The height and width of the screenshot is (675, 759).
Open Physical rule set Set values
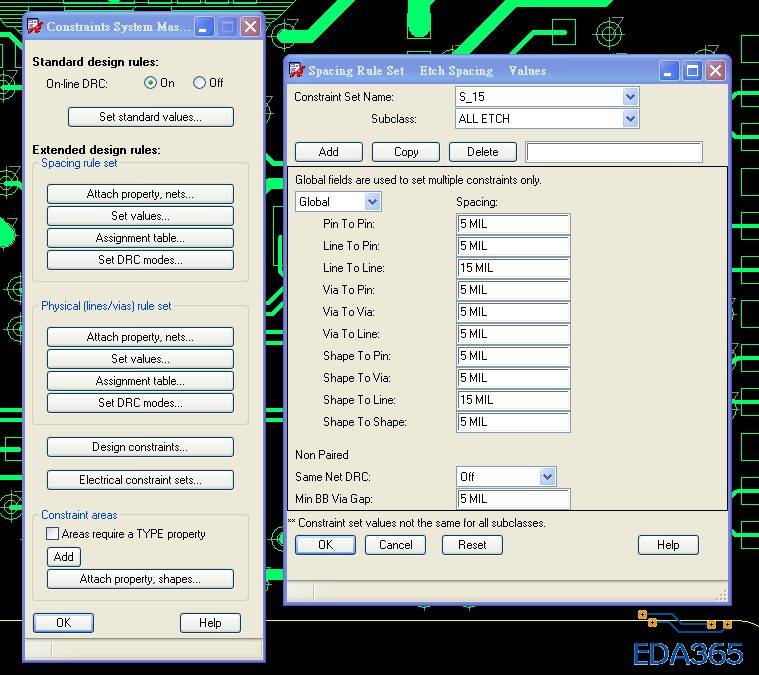pyautogui.click(x=140, y=359)
